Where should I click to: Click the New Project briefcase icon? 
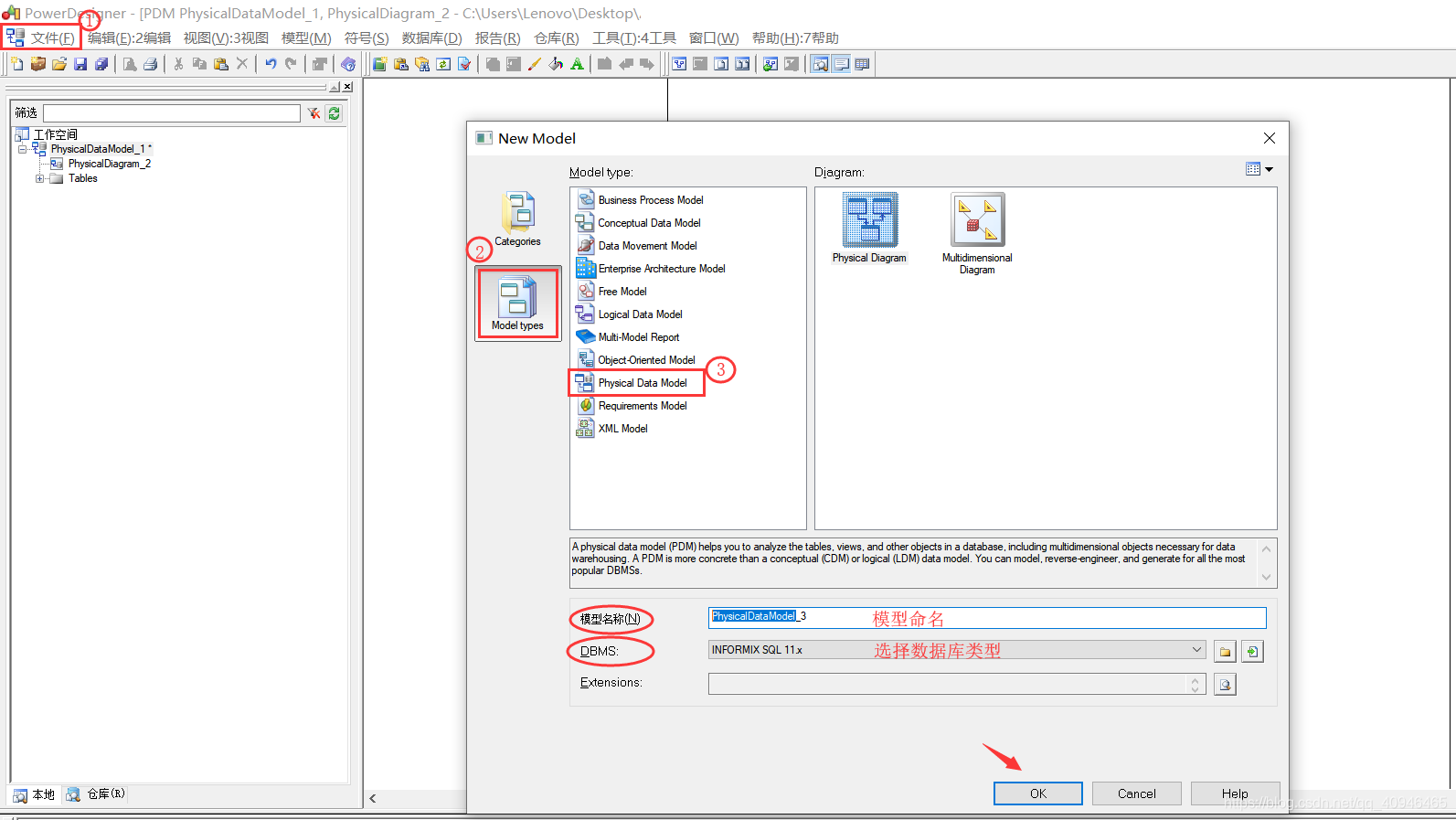point(38,64)
